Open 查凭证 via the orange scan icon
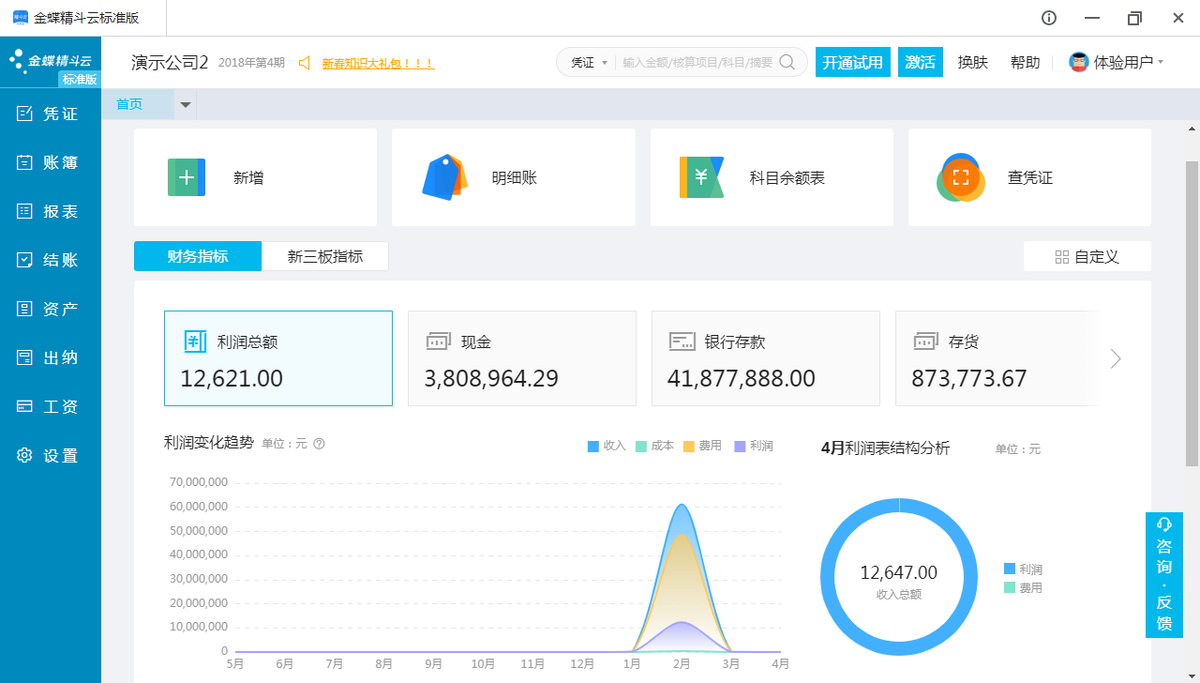Screen dimensions: 1200x683 pyautogui.click(x=961, y=178)
